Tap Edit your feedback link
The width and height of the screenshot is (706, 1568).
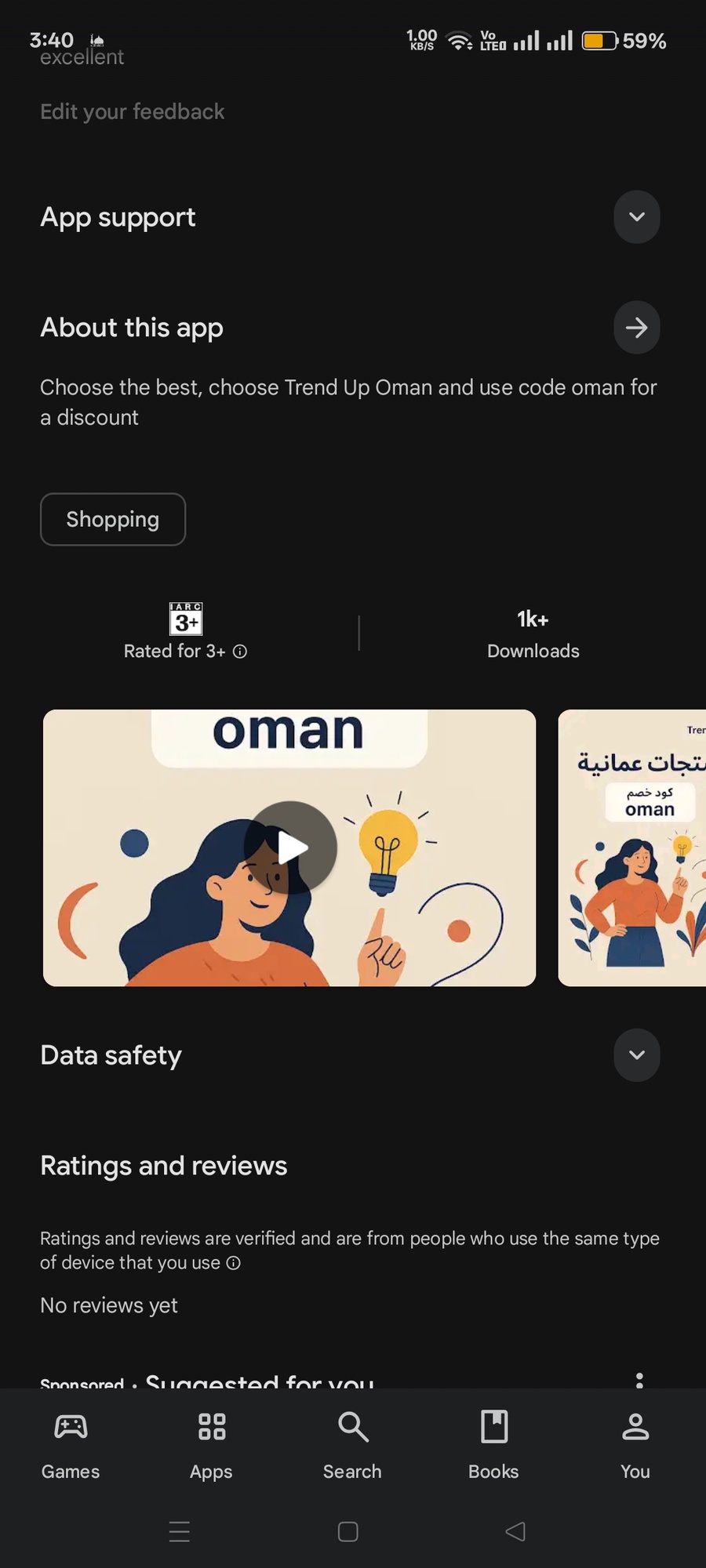click(132, 111)
